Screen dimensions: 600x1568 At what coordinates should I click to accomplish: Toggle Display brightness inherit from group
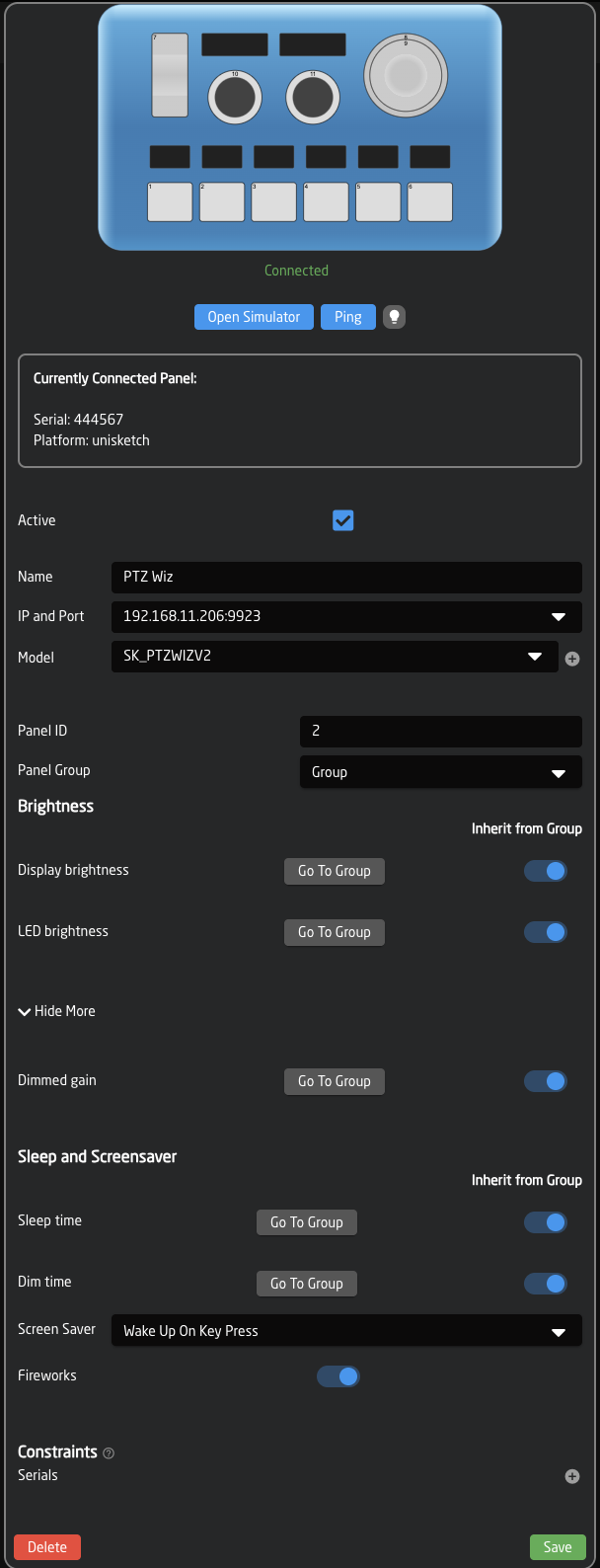coord(546,871)
